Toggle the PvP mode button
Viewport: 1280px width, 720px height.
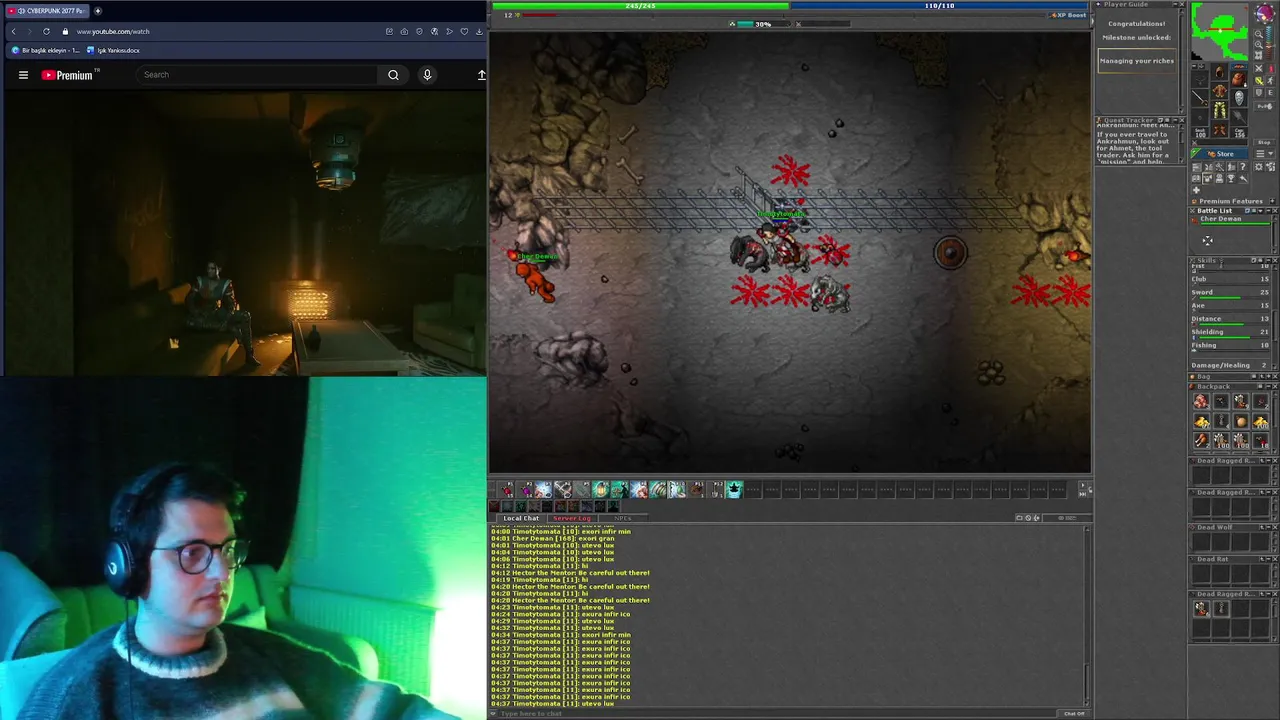(x=1264, y=106)
